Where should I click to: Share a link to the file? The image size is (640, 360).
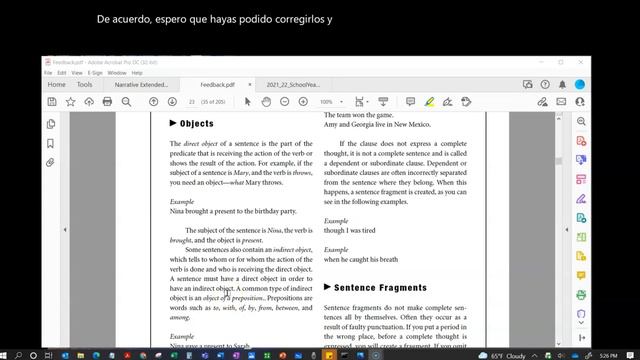(x=542, y=102)
